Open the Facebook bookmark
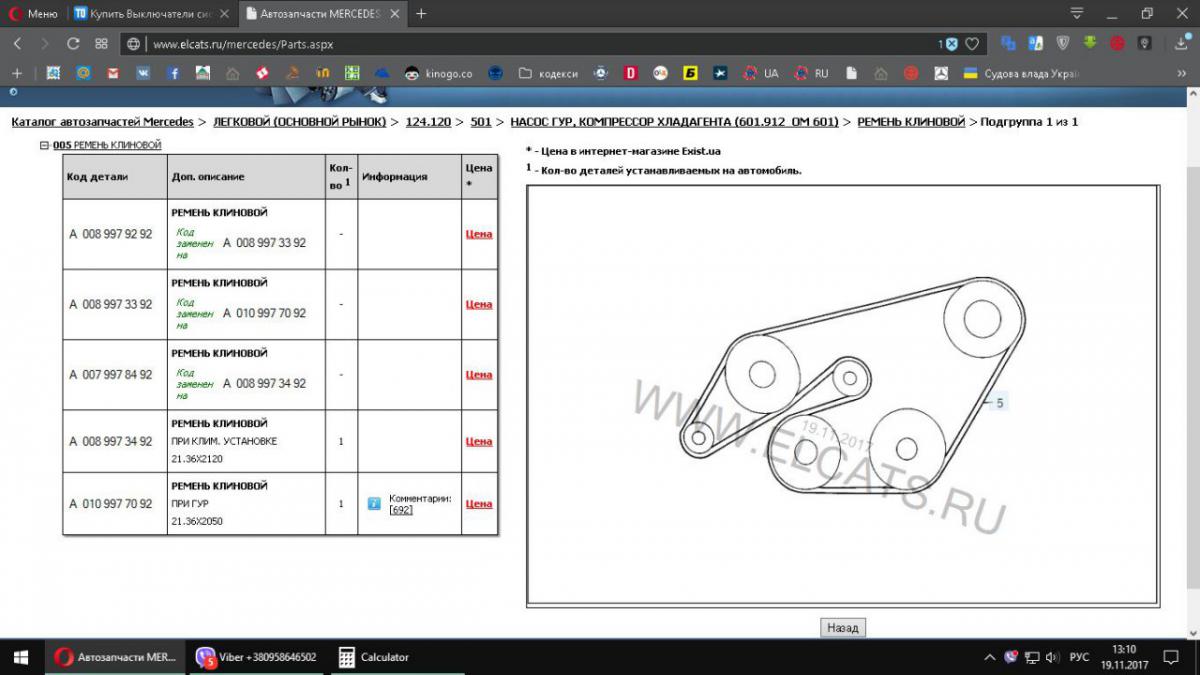1200x675 pixels. click(x=173, y=73)
